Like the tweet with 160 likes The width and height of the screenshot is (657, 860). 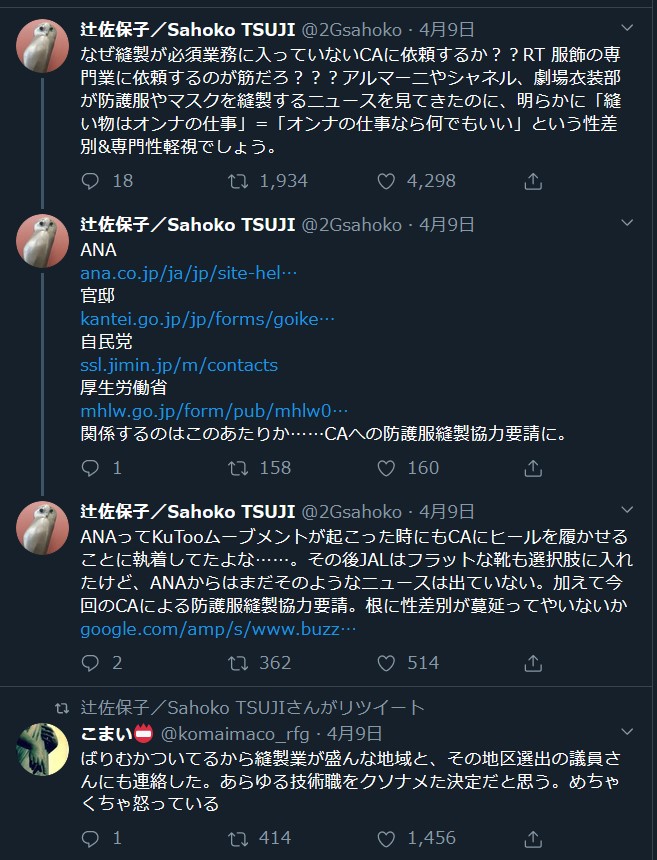(387, 467)
